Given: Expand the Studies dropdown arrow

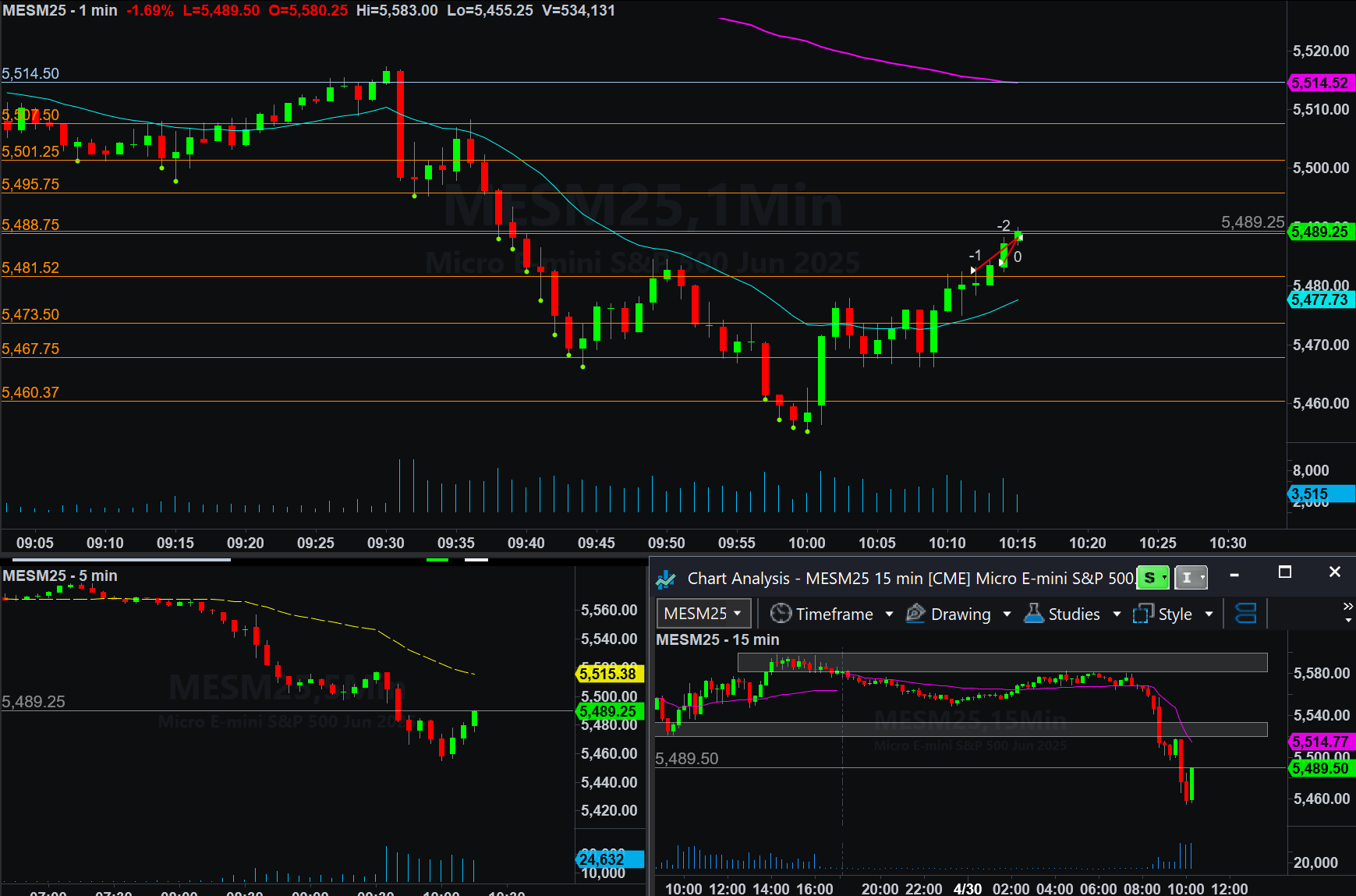Looking at the screenshot, I should point(1117,614).
